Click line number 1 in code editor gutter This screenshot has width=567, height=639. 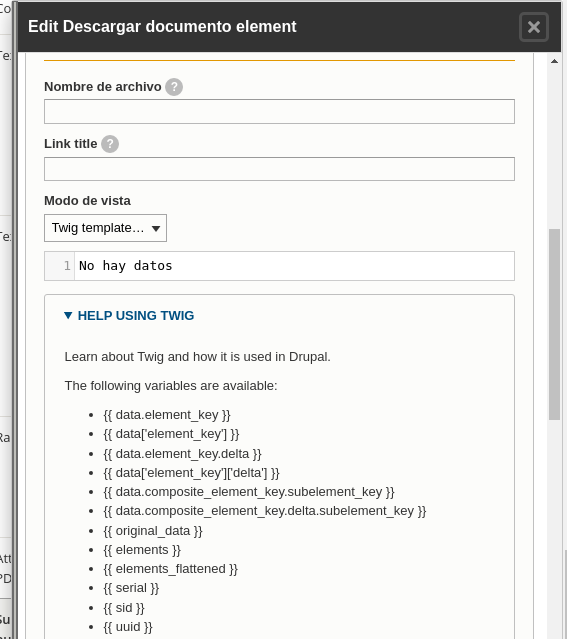(67, 266)
